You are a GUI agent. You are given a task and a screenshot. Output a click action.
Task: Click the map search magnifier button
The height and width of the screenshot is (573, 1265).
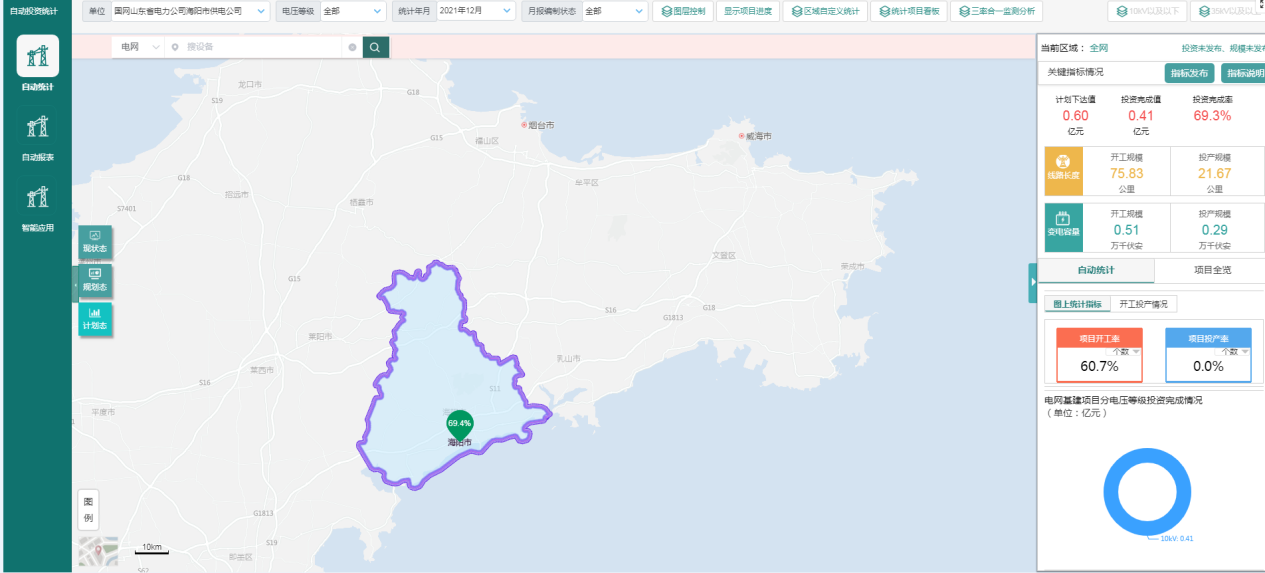375,47
